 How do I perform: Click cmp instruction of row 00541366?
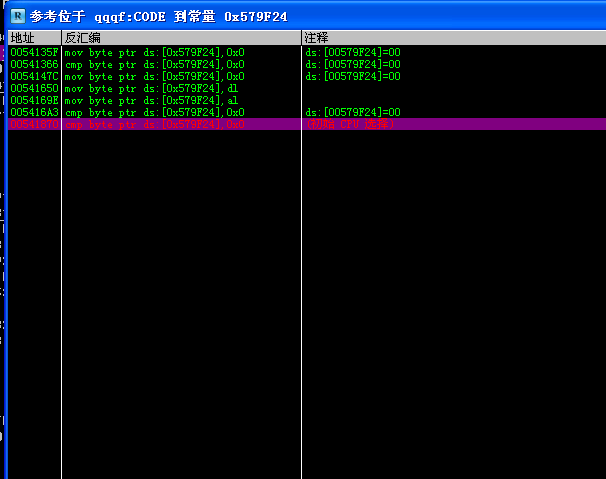point(154,64)
